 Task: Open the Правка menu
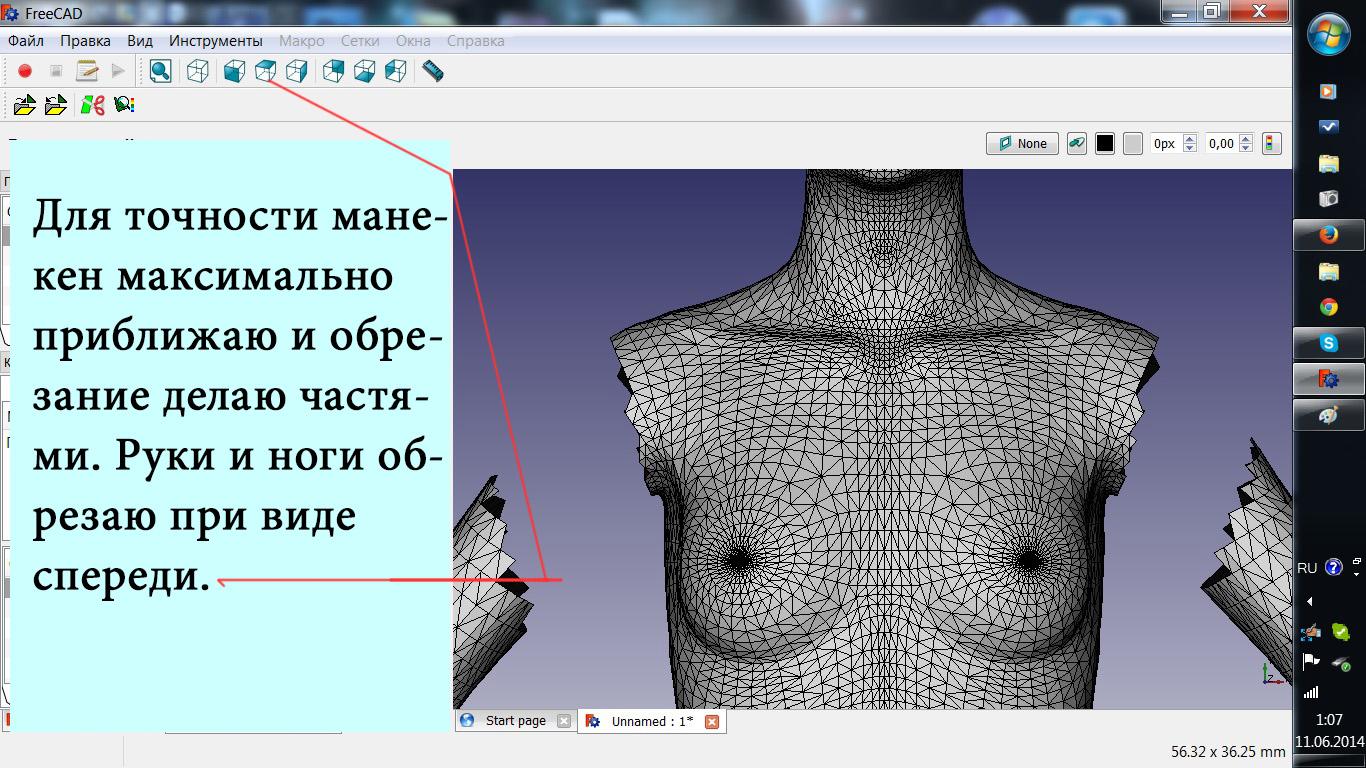[x=85, y=41]
